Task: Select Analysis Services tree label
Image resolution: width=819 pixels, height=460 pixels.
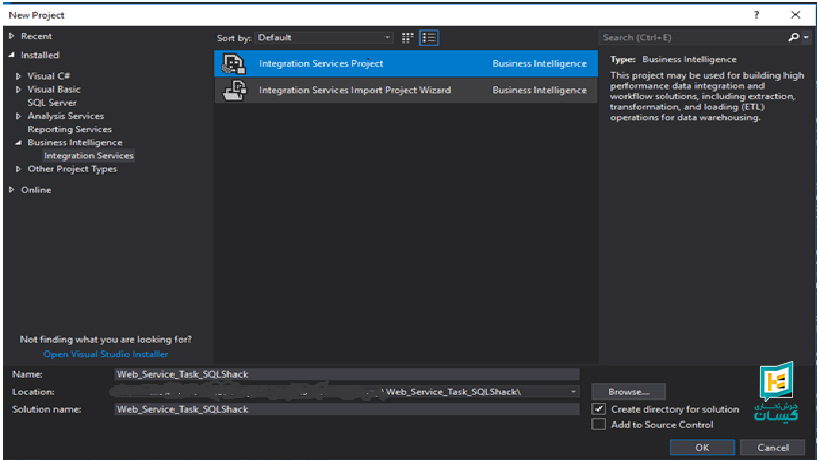Action: (65, 116)
